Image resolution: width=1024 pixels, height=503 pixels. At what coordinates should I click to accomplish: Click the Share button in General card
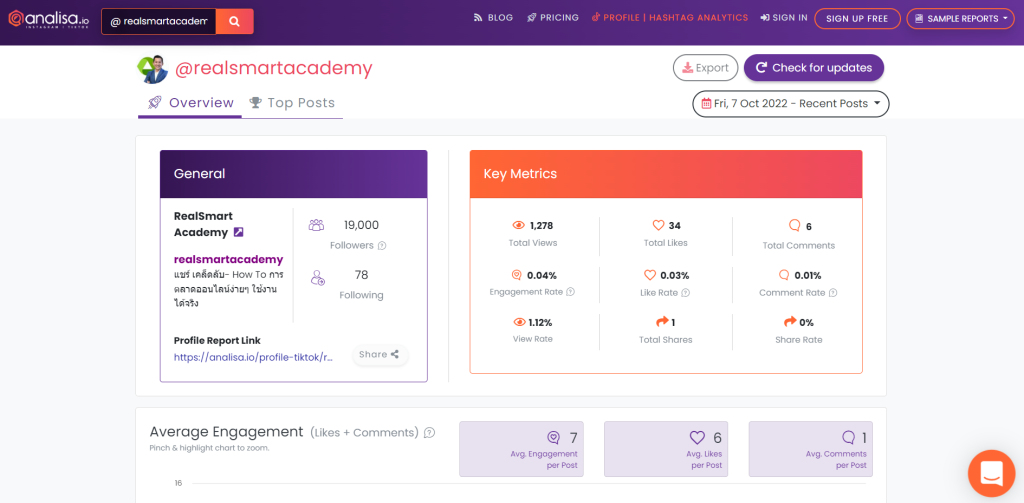[379, 354]
